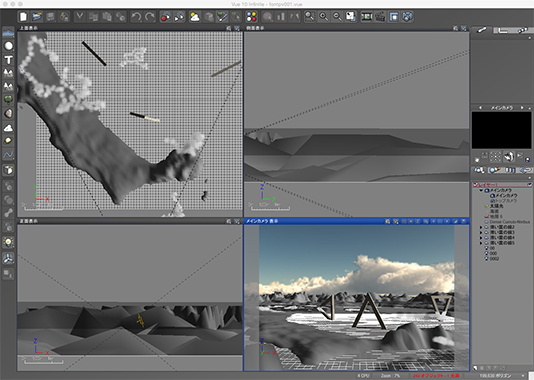This screenshot has width=534, height=380.
Task: Switch to world browser materials tab
Action: [x=494, y=170]
